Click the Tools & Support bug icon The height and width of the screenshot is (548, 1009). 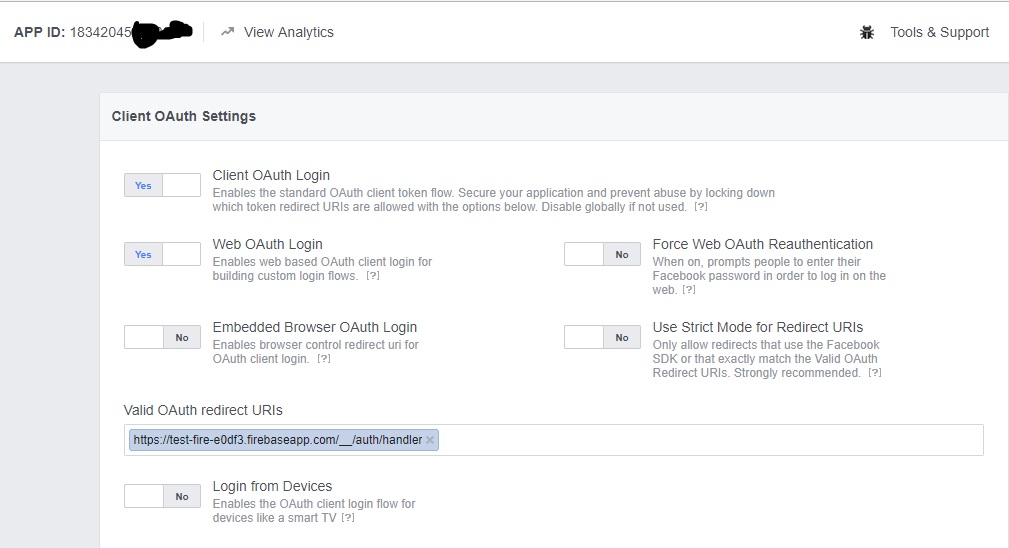(x=867, y=32)
